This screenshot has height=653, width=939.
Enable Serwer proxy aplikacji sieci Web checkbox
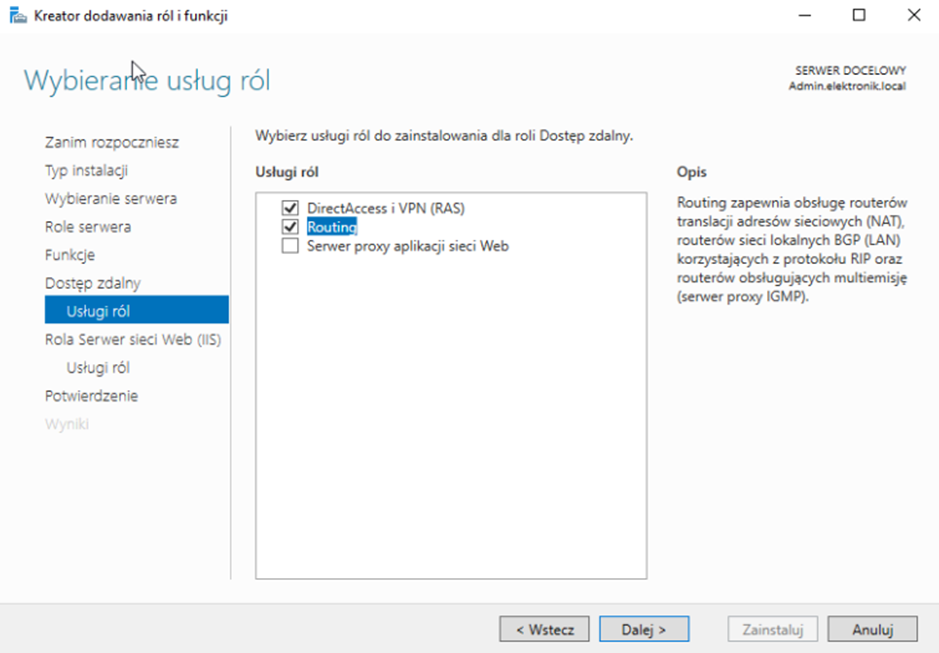(291, 246)
